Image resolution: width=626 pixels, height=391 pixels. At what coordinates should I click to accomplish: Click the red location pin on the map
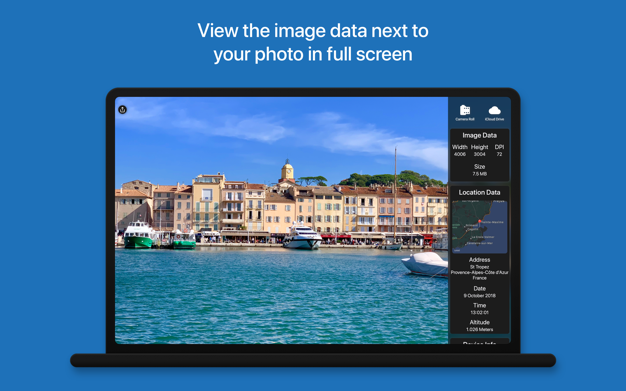(x=479, y=221)
